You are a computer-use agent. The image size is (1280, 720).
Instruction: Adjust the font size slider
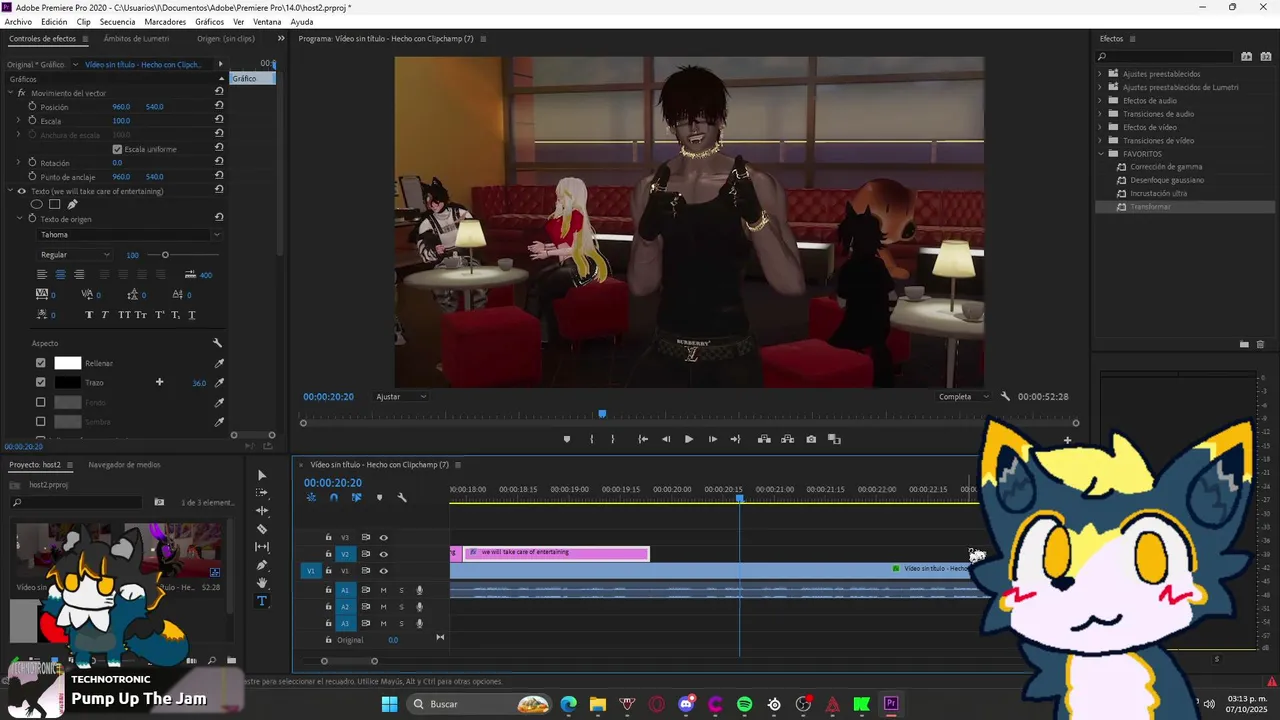165,255
